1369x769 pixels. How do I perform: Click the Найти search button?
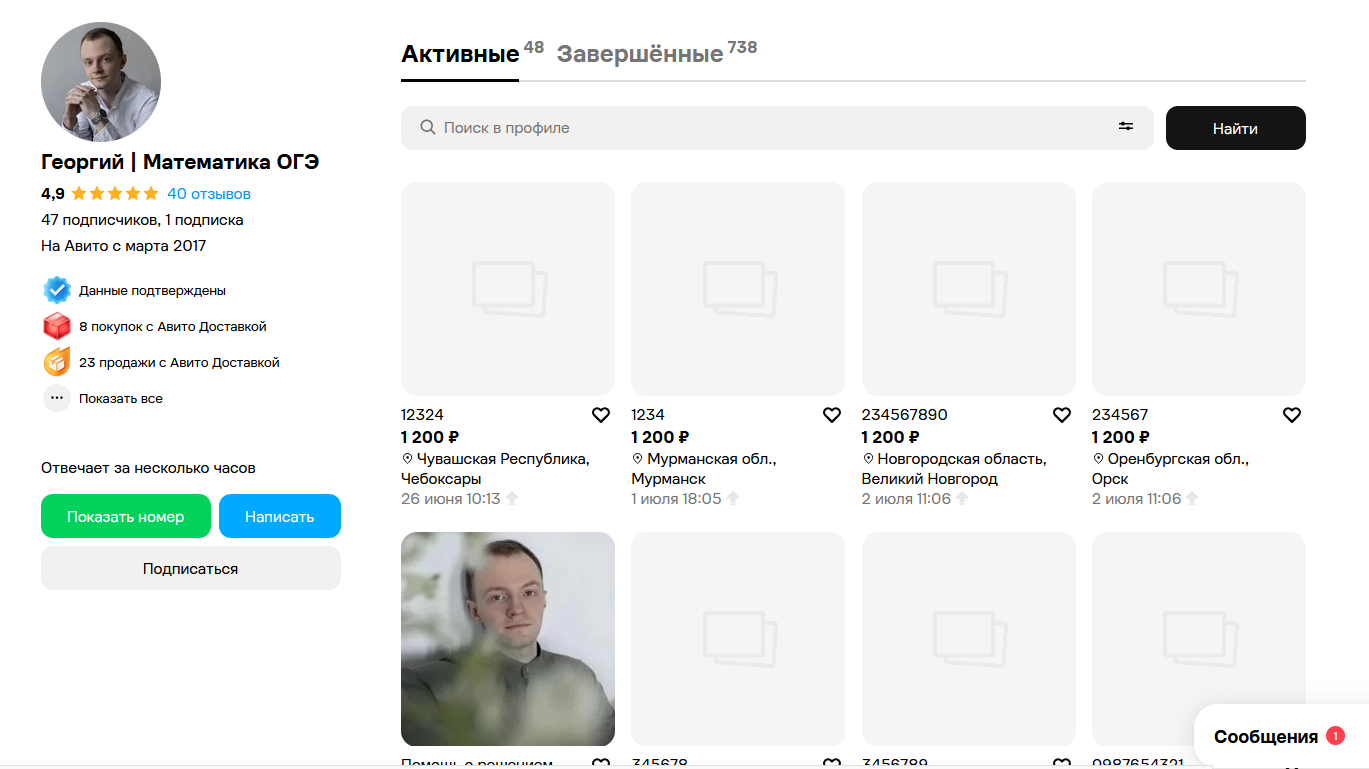(x=1235, y=128)
